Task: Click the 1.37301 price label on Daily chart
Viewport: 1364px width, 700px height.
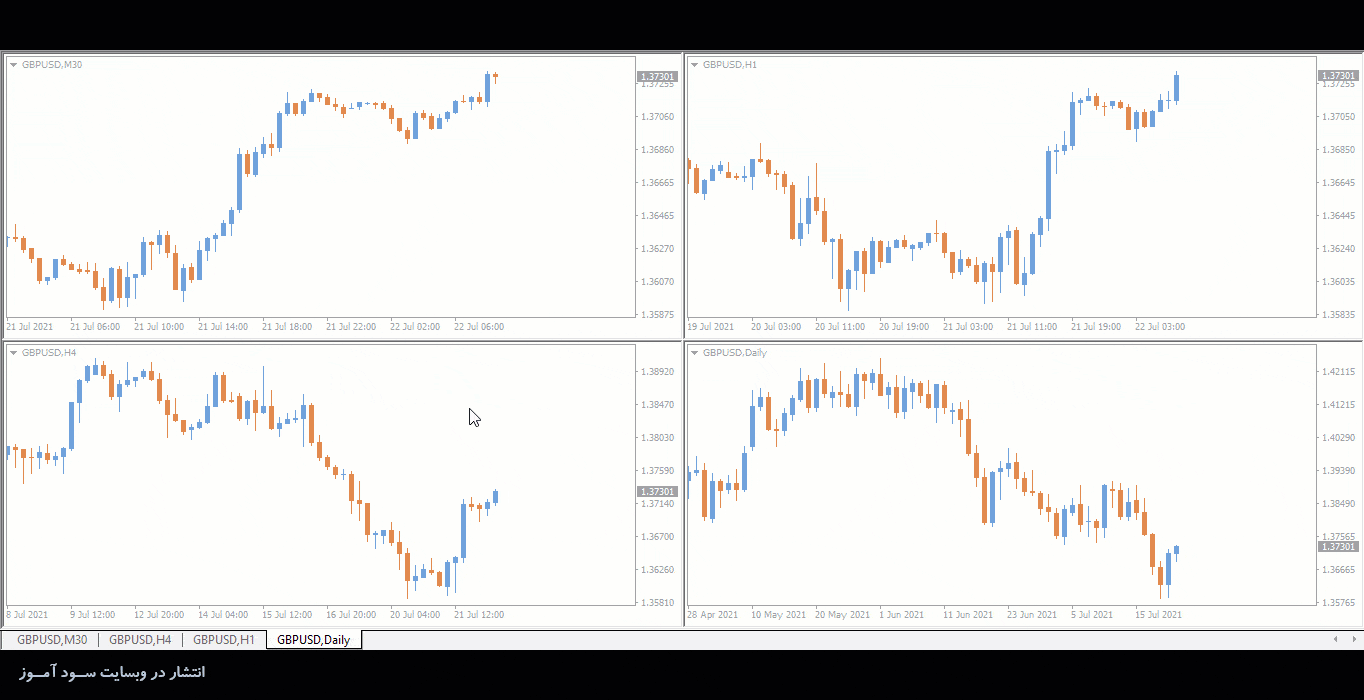Action: click(1338, 547)
